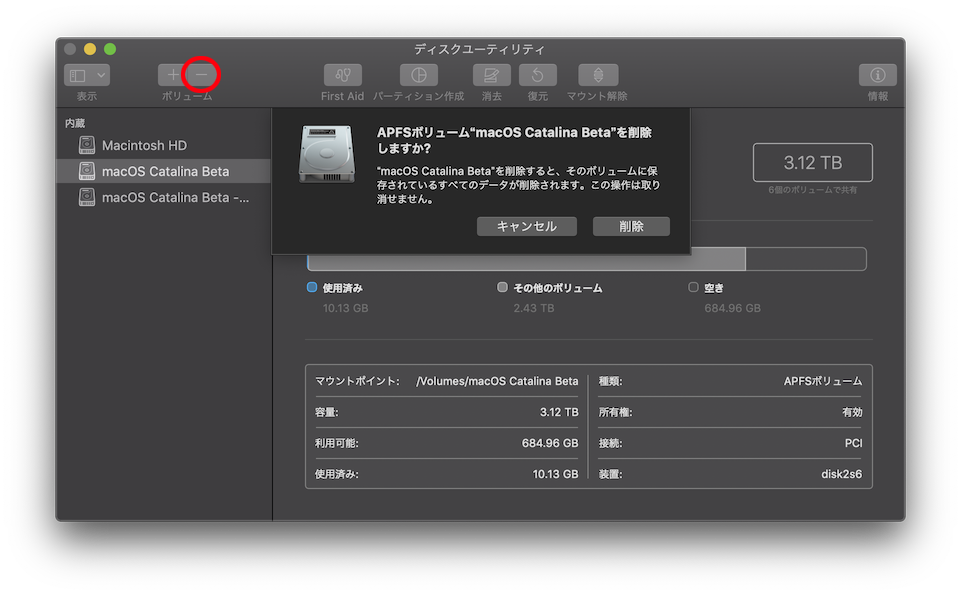Click the 空き free space legend swatch
Viewport: 961px width, 595px height.
coord(693,287)
